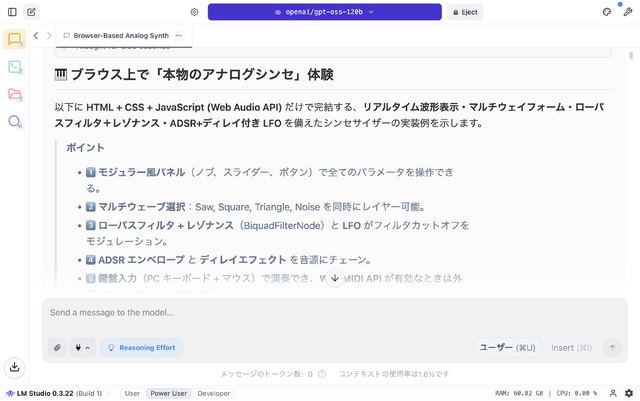Click the attach file paperclip icon
Viewport: 640px width, 401px height.
click(x=58, y=348)
